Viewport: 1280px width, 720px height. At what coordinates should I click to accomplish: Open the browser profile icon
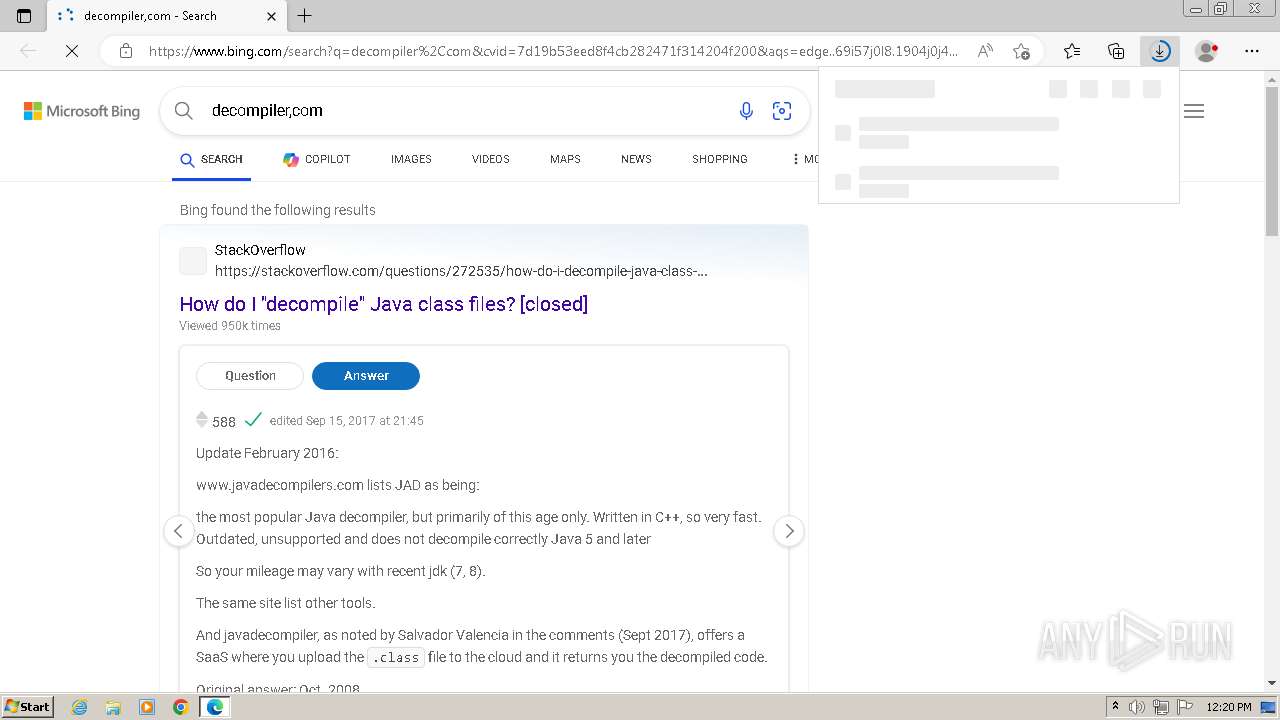tap(1207, 51)
